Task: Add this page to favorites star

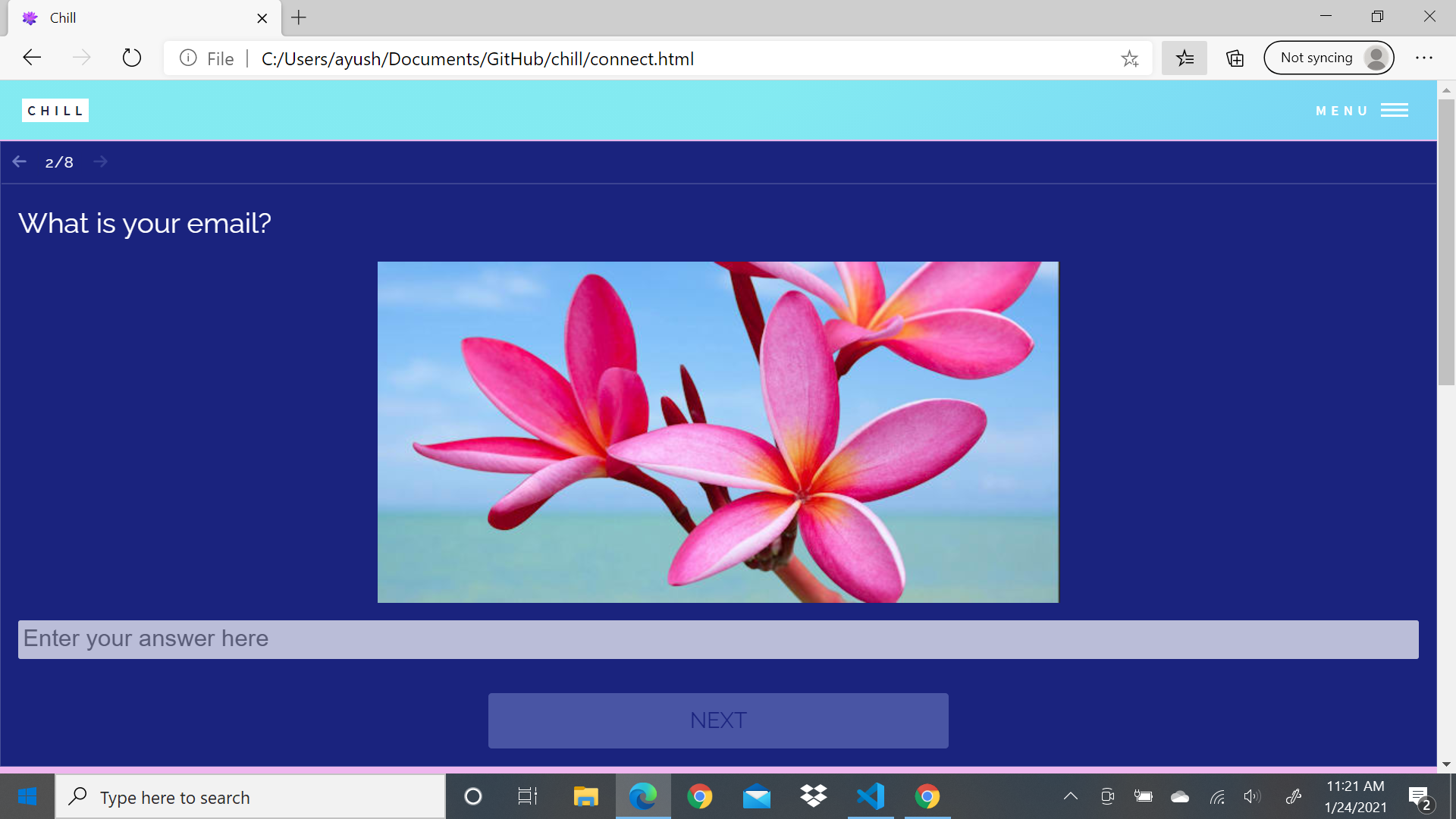Action: 1129,58
